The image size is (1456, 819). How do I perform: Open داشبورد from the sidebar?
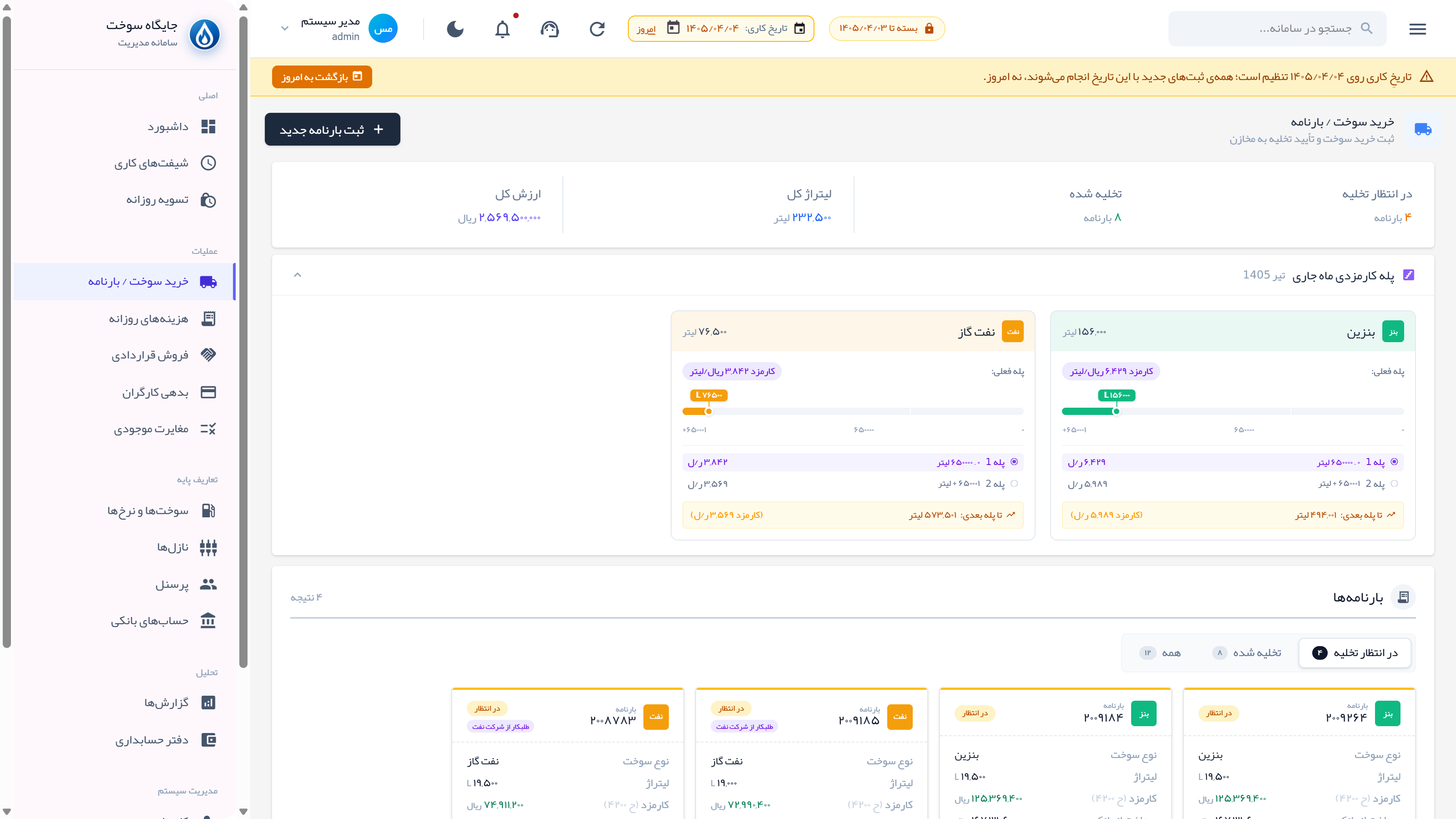124,126
